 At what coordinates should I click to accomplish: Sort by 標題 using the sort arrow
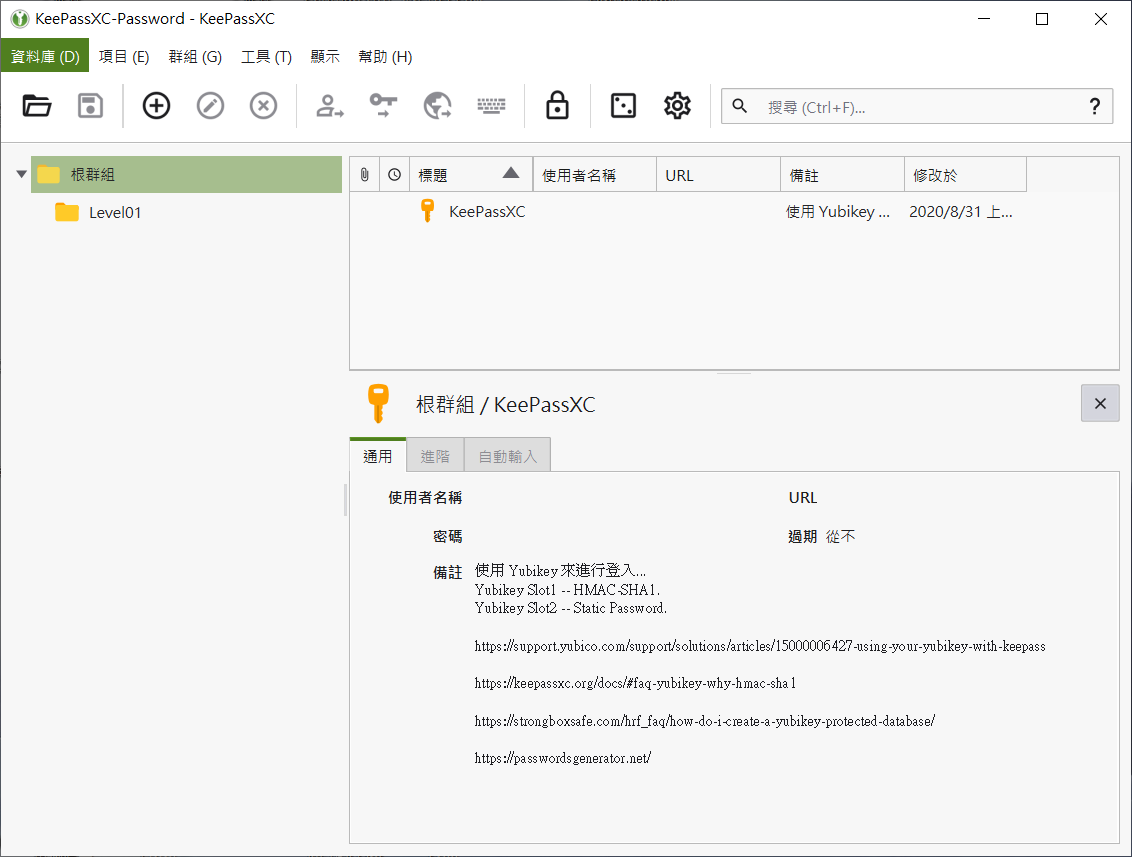tap(511, 173)
